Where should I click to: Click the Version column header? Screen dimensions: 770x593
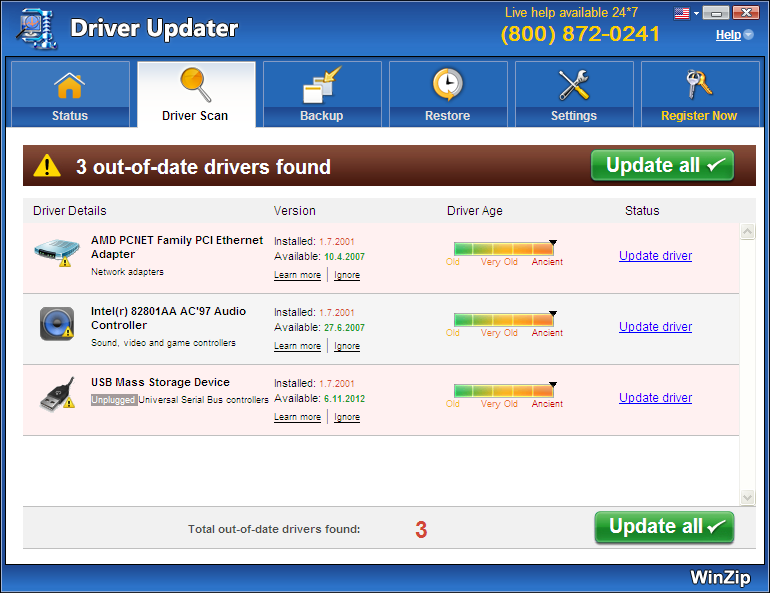tap(295, 211)
